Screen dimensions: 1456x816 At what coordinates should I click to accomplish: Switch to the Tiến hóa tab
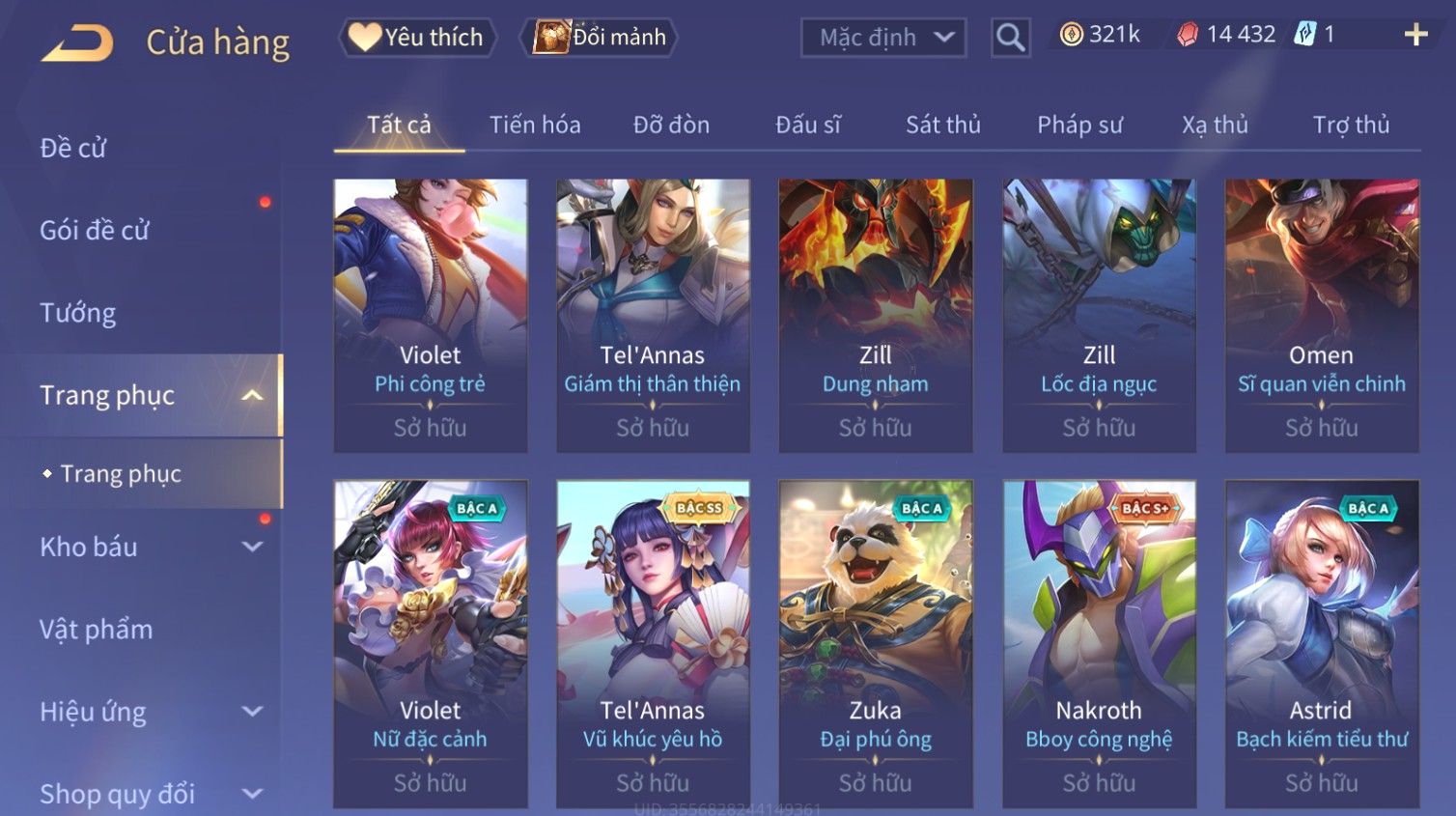pos(535,125)
